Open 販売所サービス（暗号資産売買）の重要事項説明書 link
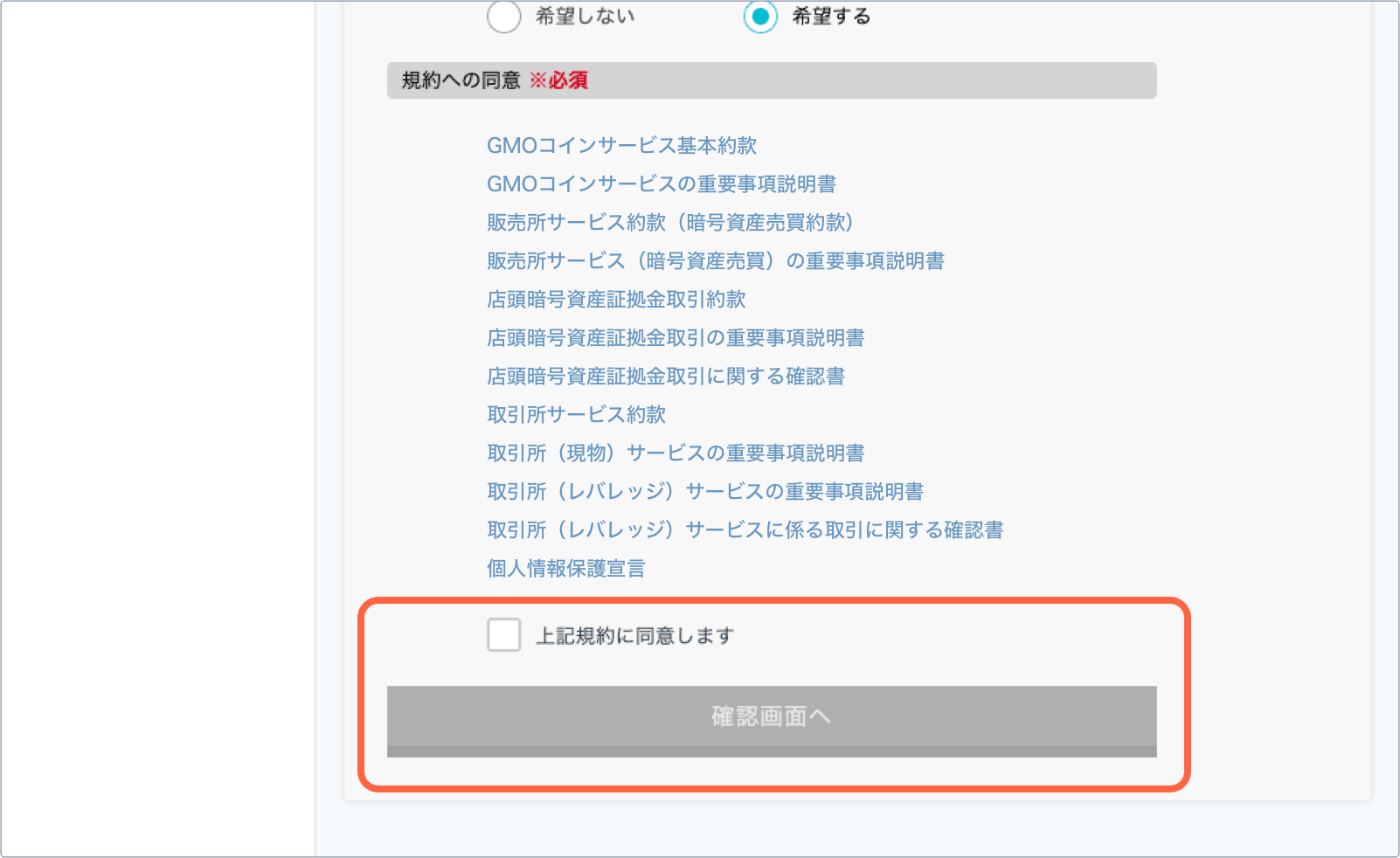This screenshot has height=858, width=1400. pyautogui.click(x=716, y=260)
